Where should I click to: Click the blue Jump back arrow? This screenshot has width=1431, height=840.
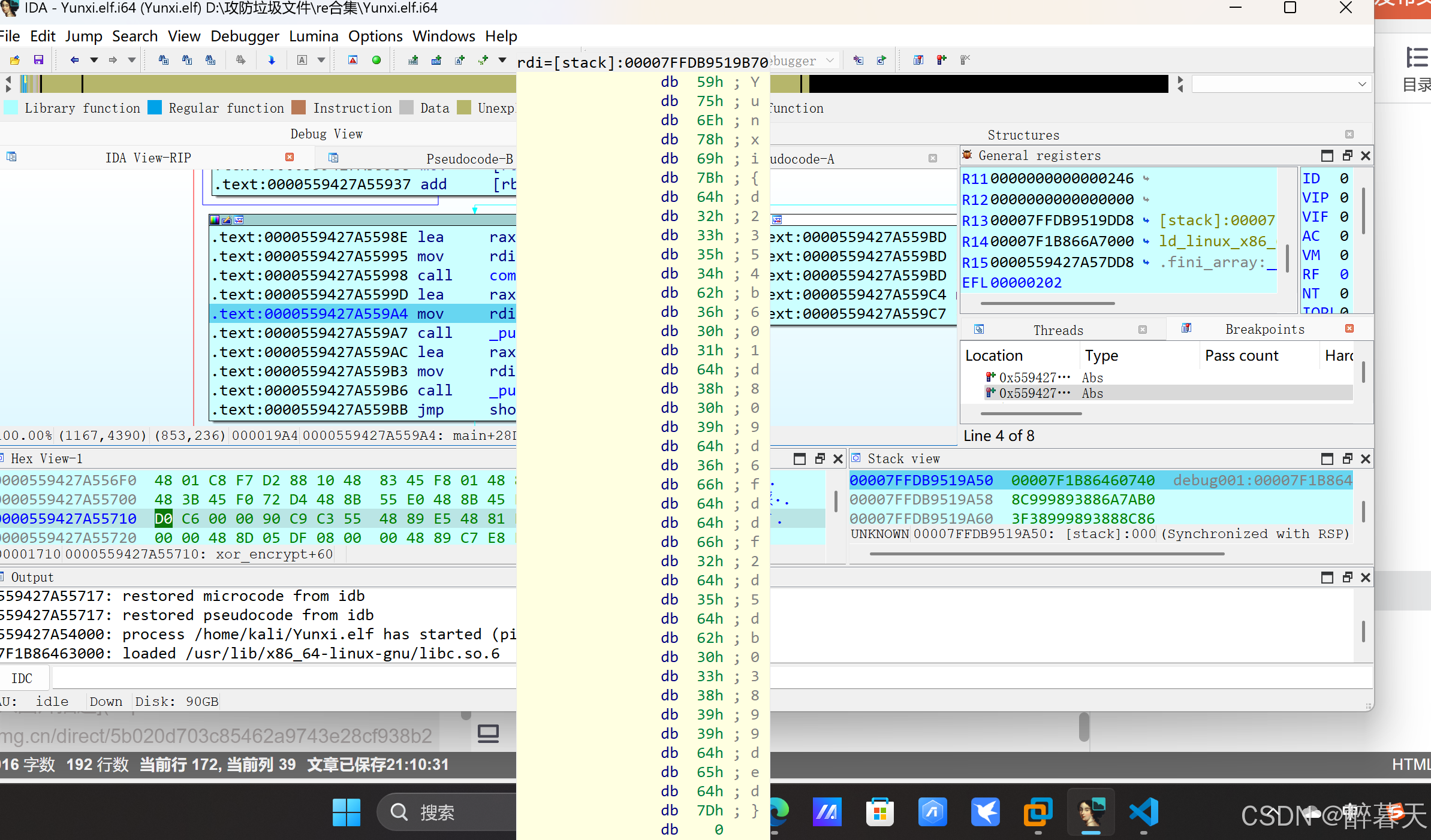tap(74, 60)
